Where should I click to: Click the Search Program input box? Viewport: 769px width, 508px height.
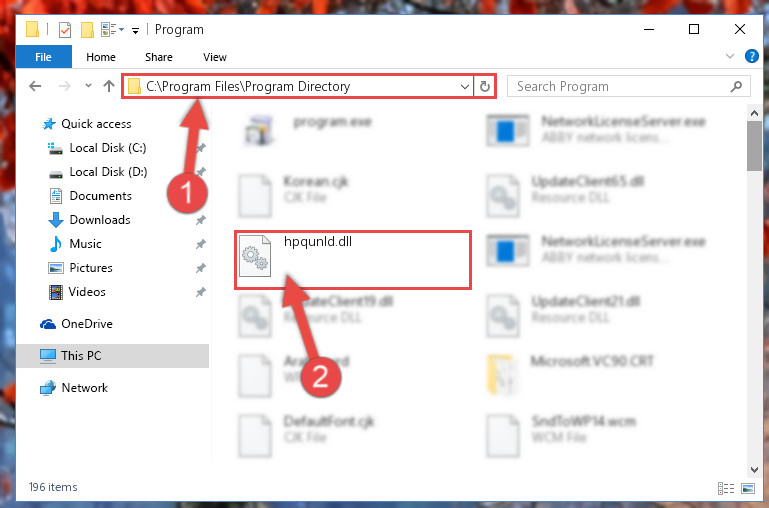[620, 86]
